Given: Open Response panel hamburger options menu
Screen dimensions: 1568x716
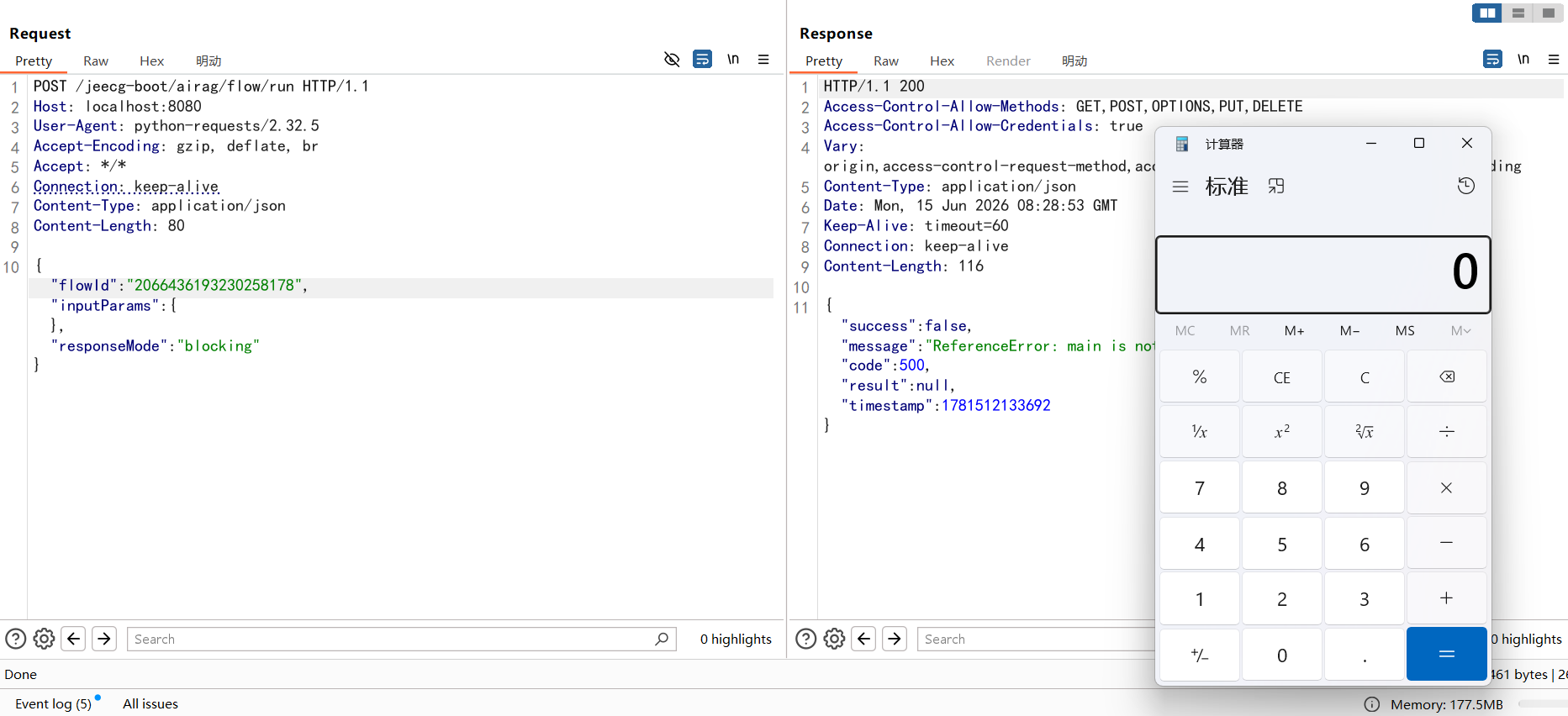Looking at the screenshot, I should click(1554, 59).
